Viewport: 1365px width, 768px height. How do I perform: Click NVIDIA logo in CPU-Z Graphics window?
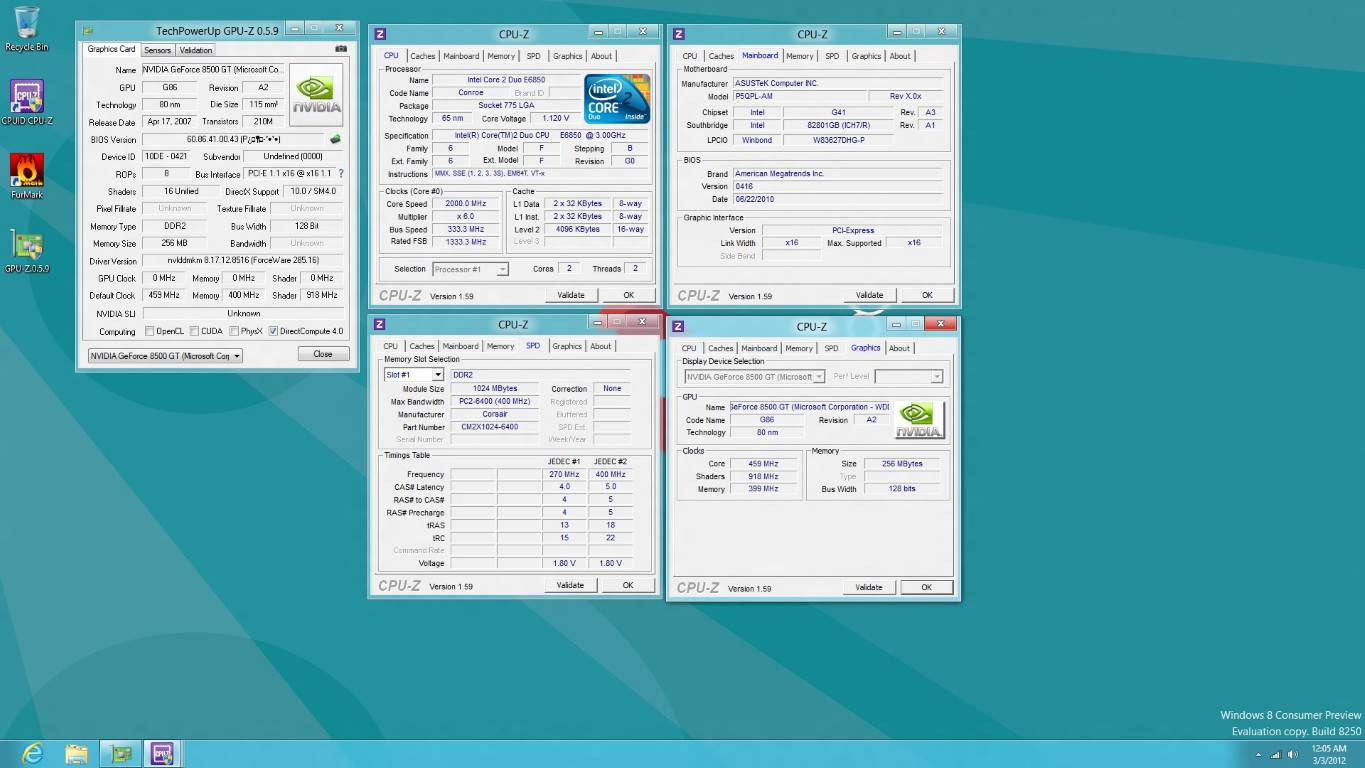point(918,420)
